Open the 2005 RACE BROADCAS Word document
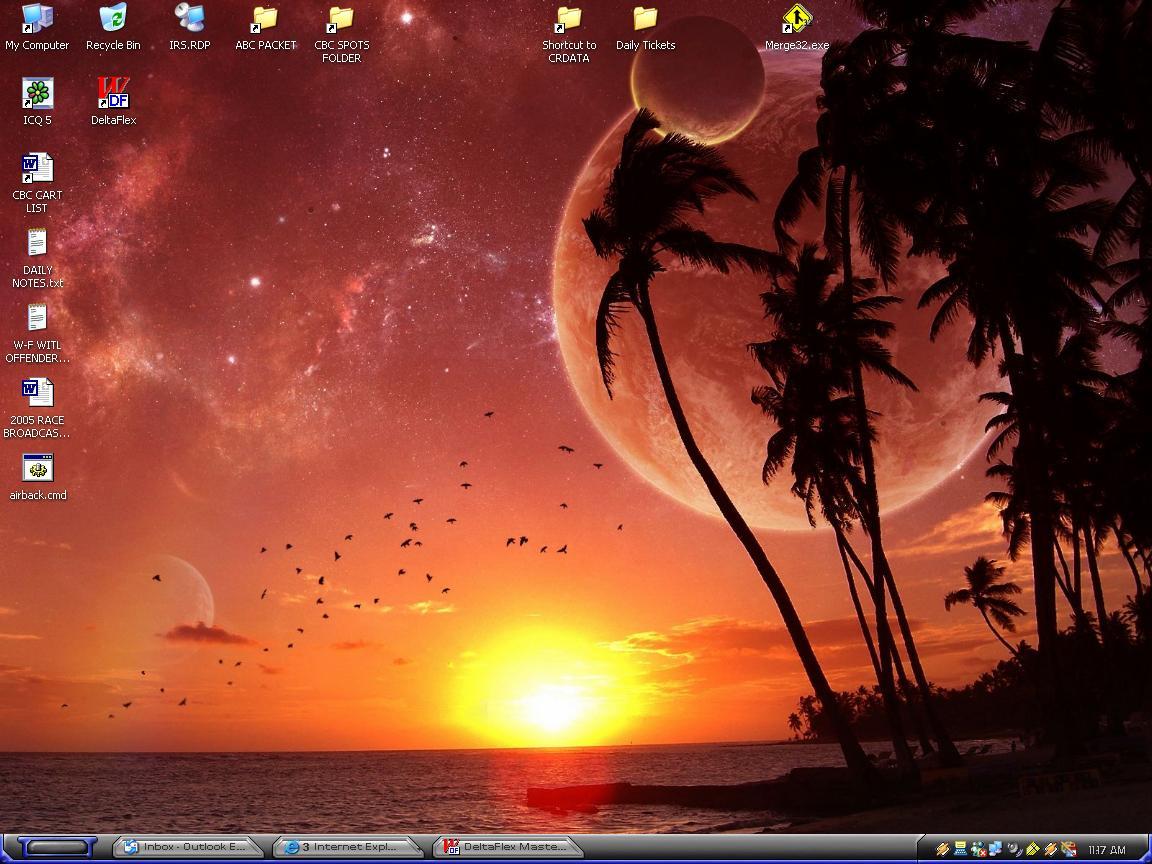 coord(37,393)
